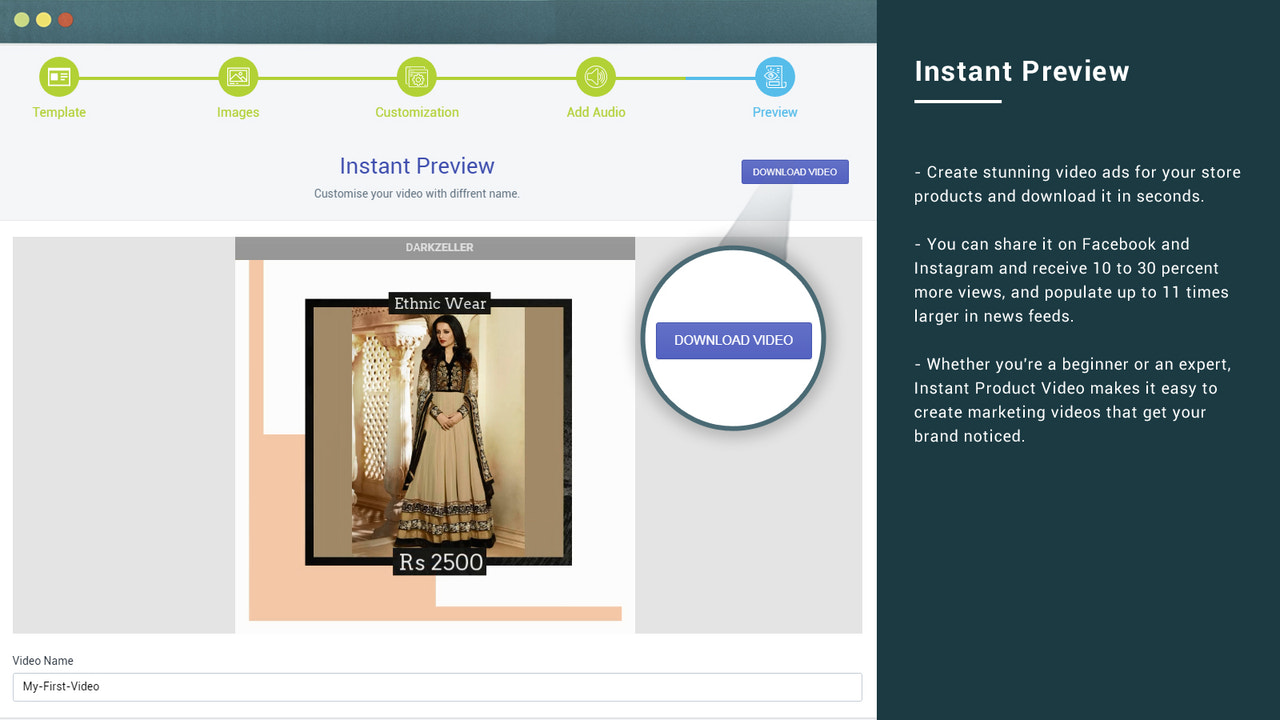Image resolution: width=1280 pixels, height=720 pixels.
Task: Open the Customization gear step icon
Action: coord(416,75)
